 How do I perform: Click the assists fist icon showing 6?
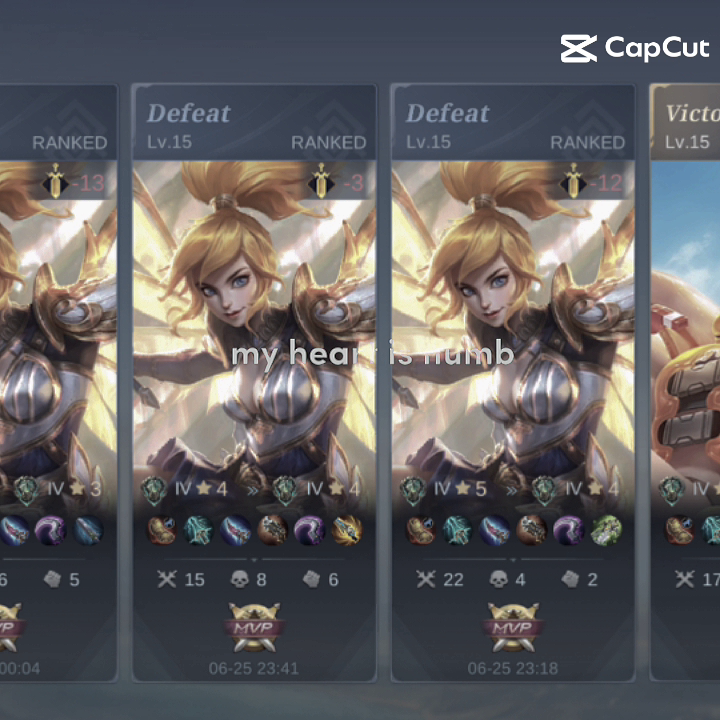click(311, 579)
